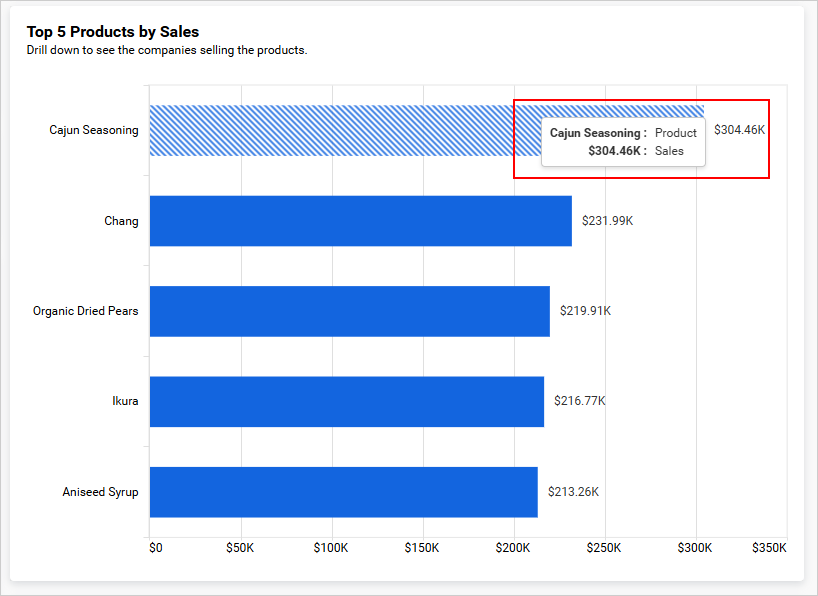
Task: Click the Cajun Seasoning tooltip box
Action: click(623, 142)
